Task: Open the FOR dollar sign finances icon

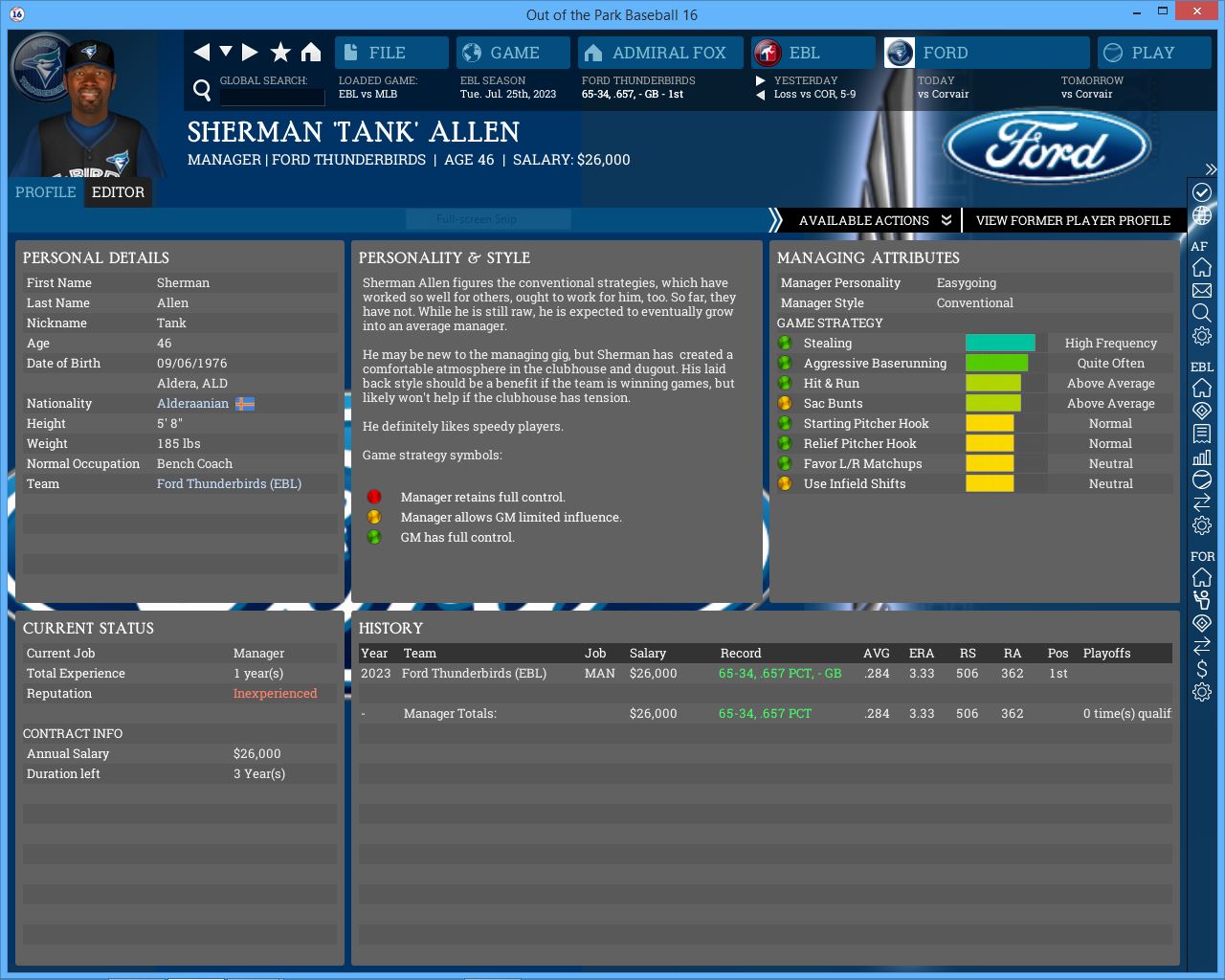Action: (x=1202, y=669)
